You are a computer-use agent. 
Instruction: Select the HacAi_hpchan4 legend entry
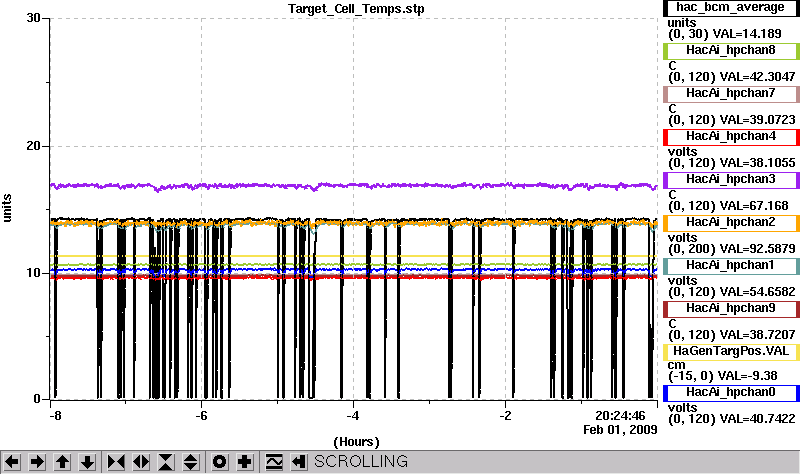click(x=731, y=136)
